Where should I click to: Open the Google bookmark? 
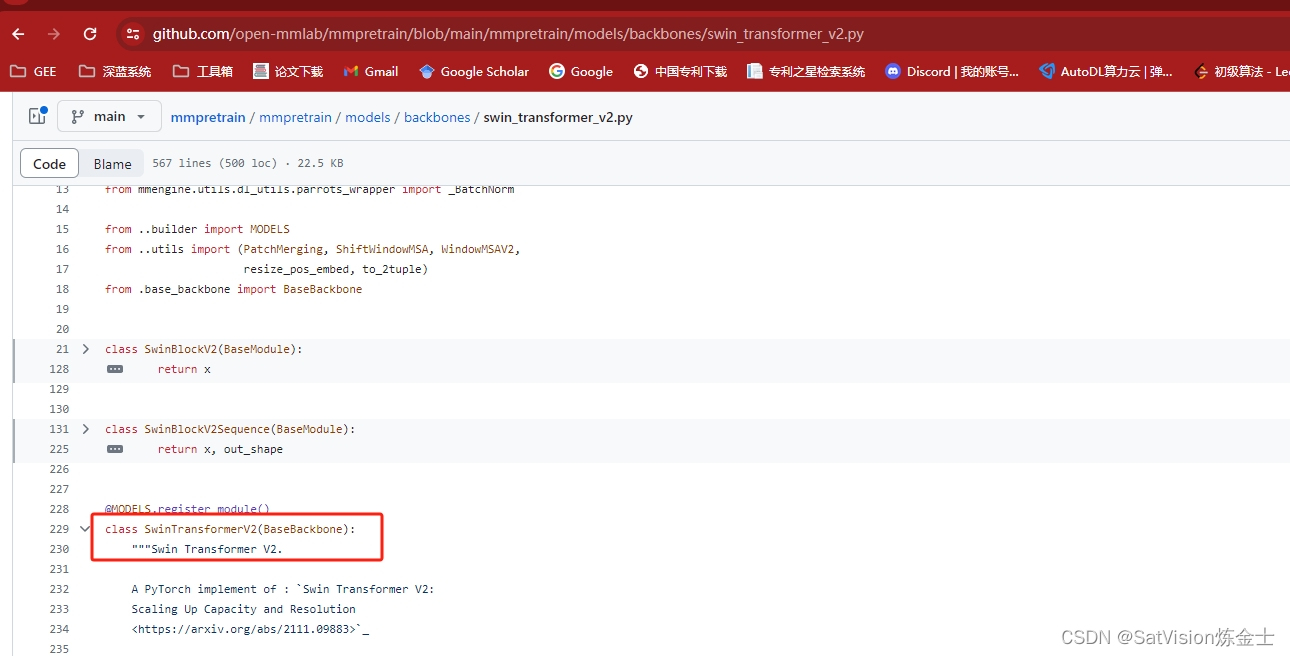(x=581, y=71)
